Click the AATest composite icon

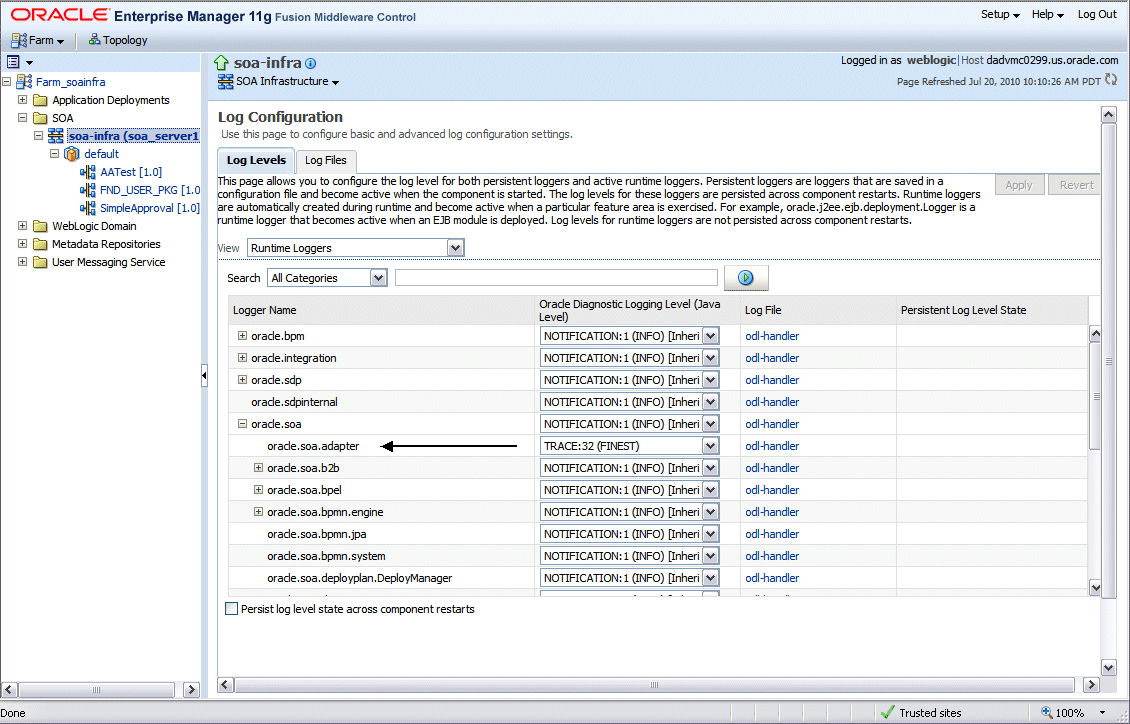tap(88, 172)
